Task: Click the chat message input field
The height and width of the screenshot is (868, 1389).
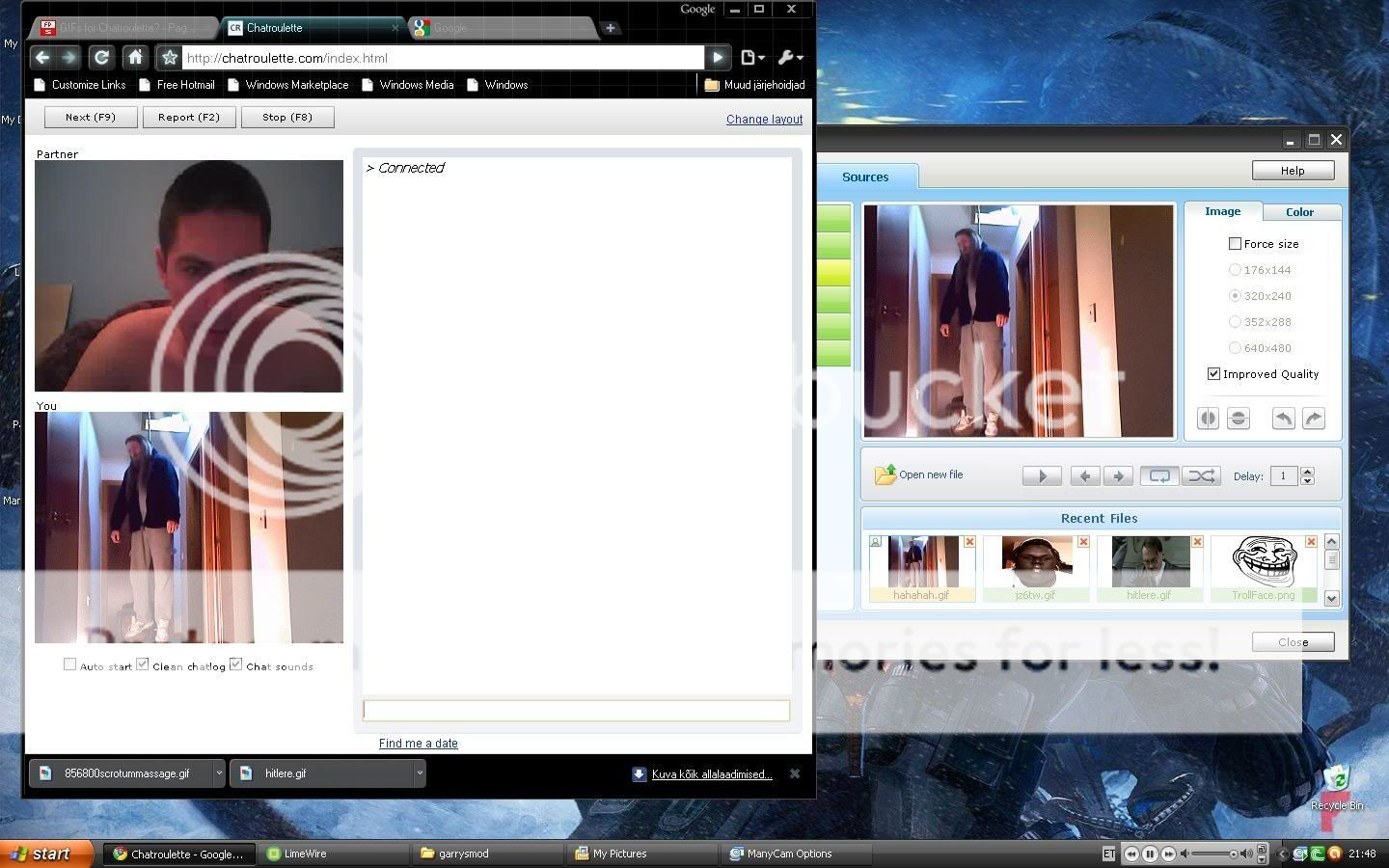Action: point(576,711)
